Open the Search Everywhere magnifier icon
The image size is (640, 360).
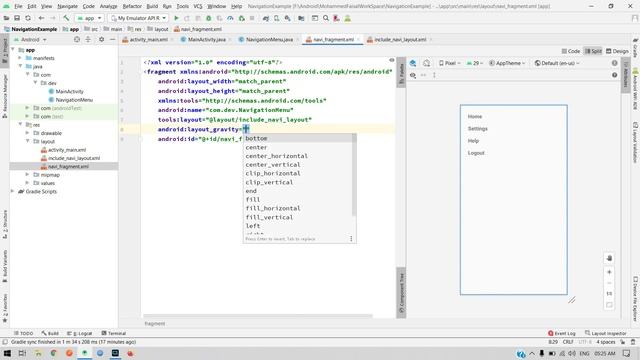(x=326, y=18)
